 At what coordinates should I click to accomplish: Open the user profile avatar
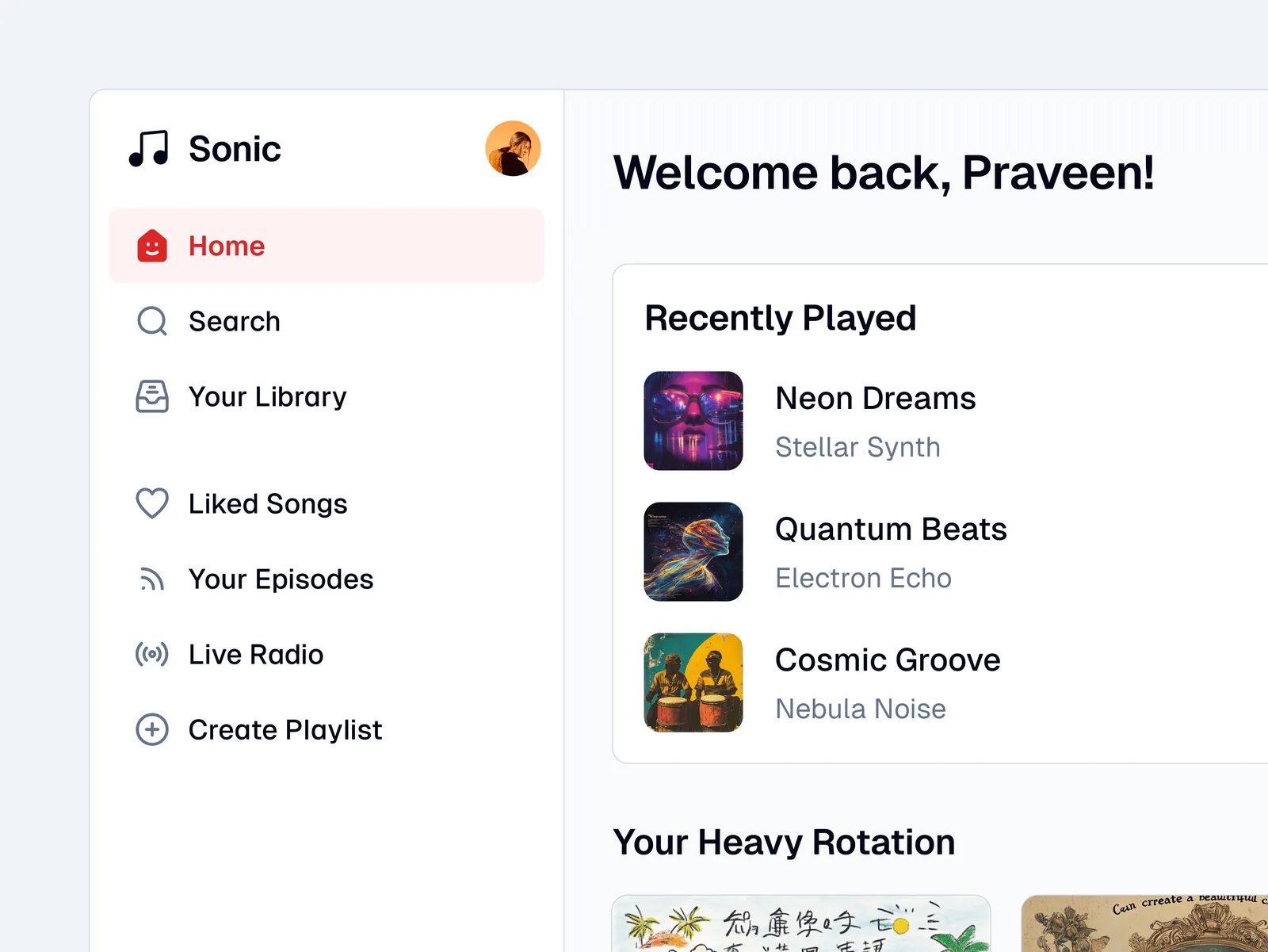coord(513,148)
